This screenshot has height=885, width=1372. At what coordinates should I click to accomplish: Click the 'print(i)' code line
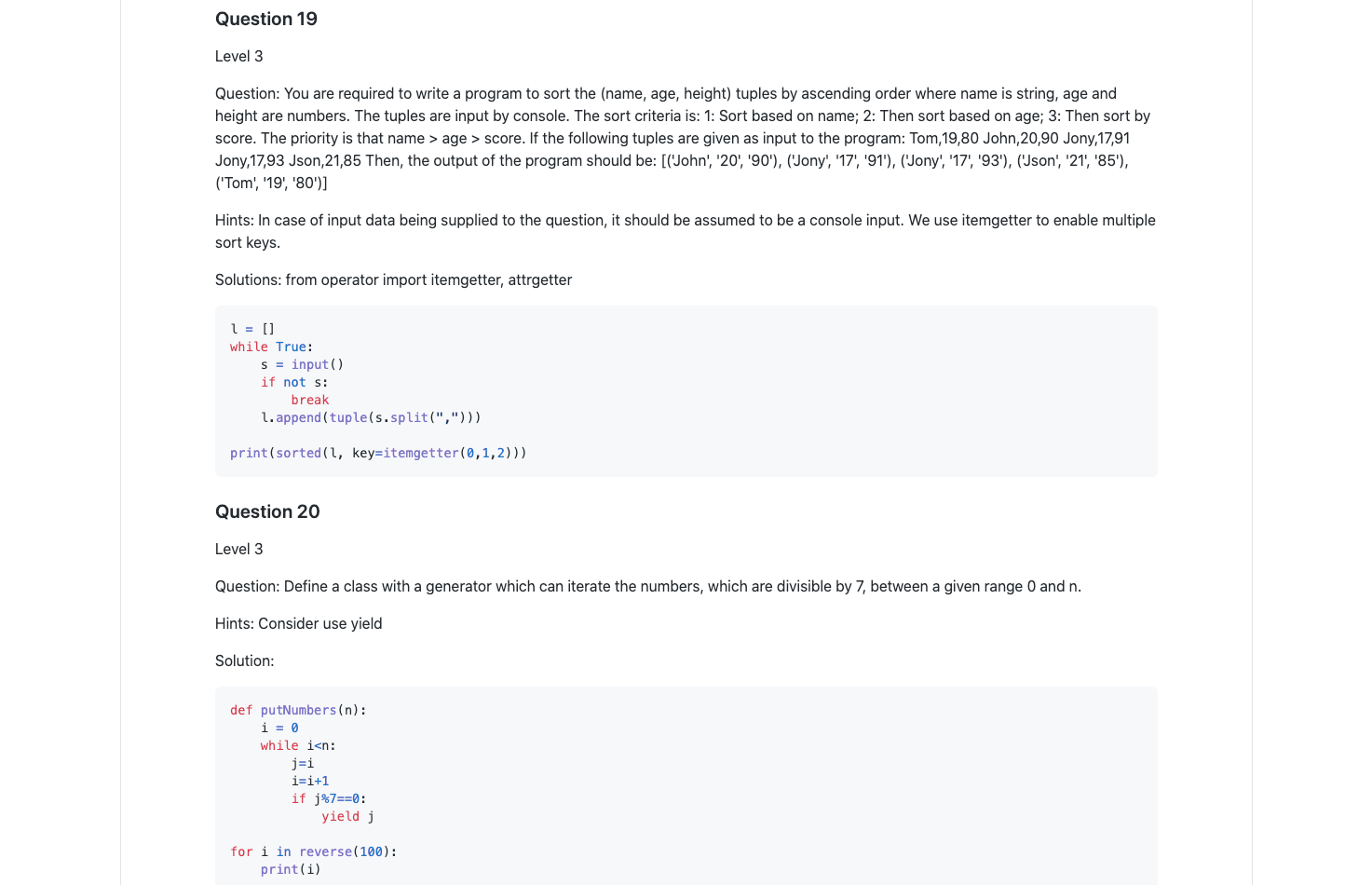(291, 869)
